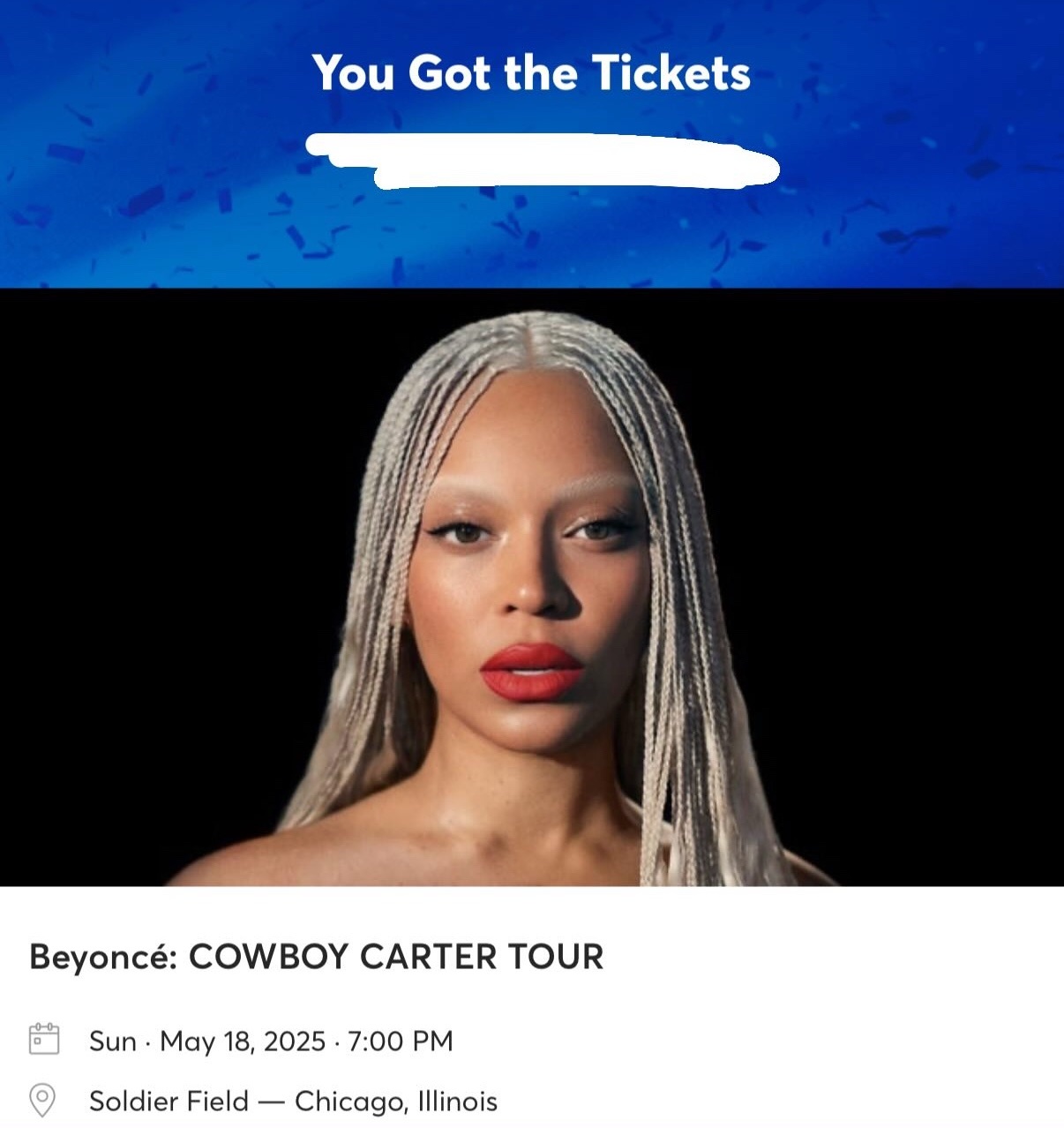Tap the 'Sun' weekday label

(113, 1042)
